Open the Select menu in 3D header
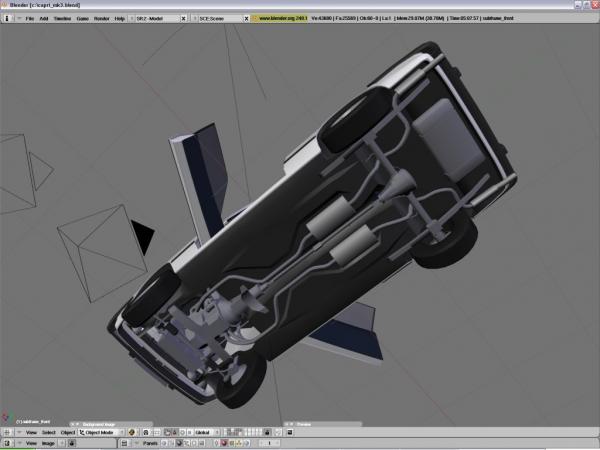 click(x=48, y=432)
